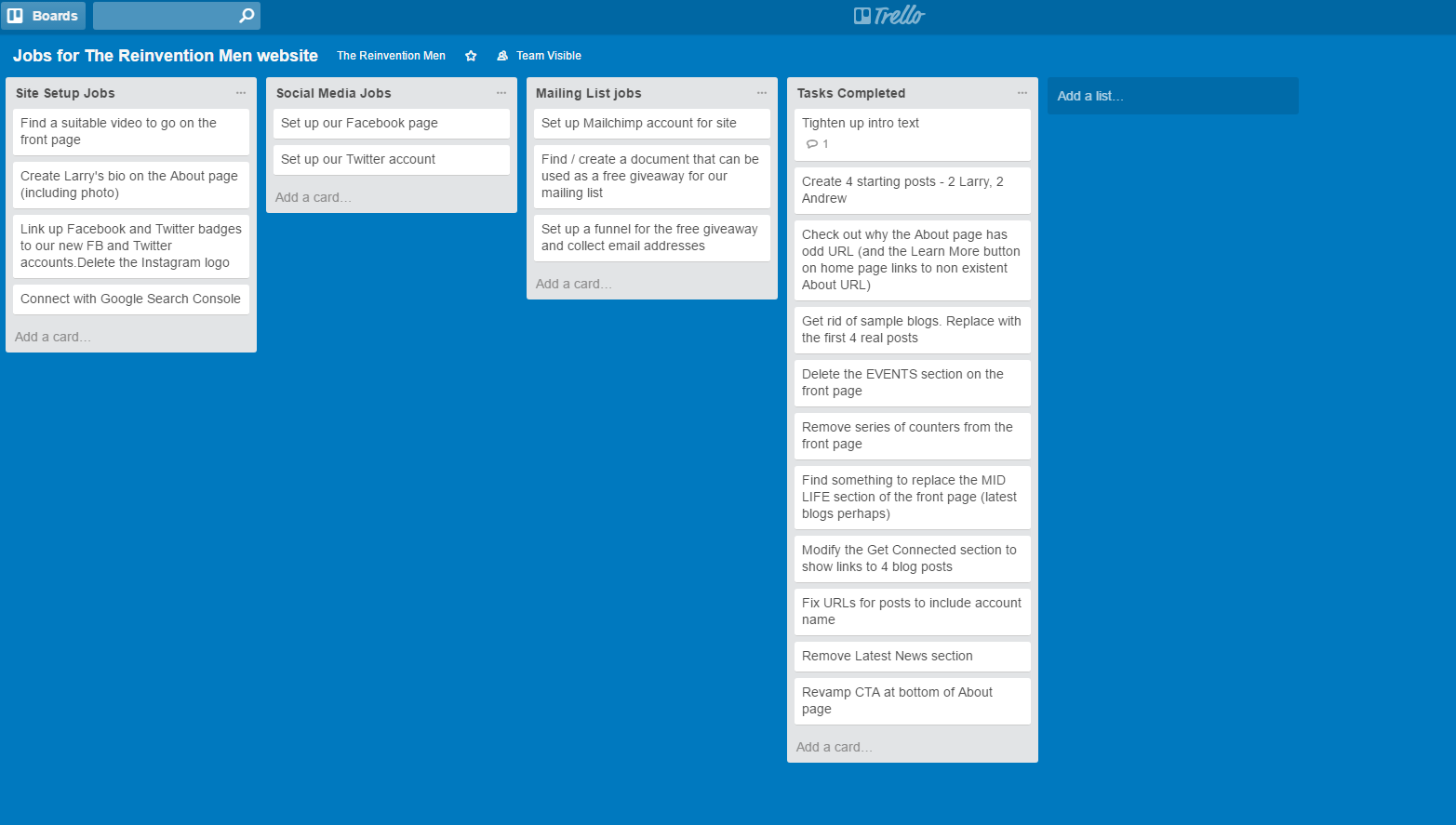This screenshot has width=1456, height=825.
Task: Open card Find a suitable video for front page
Action: coord(131,131)
